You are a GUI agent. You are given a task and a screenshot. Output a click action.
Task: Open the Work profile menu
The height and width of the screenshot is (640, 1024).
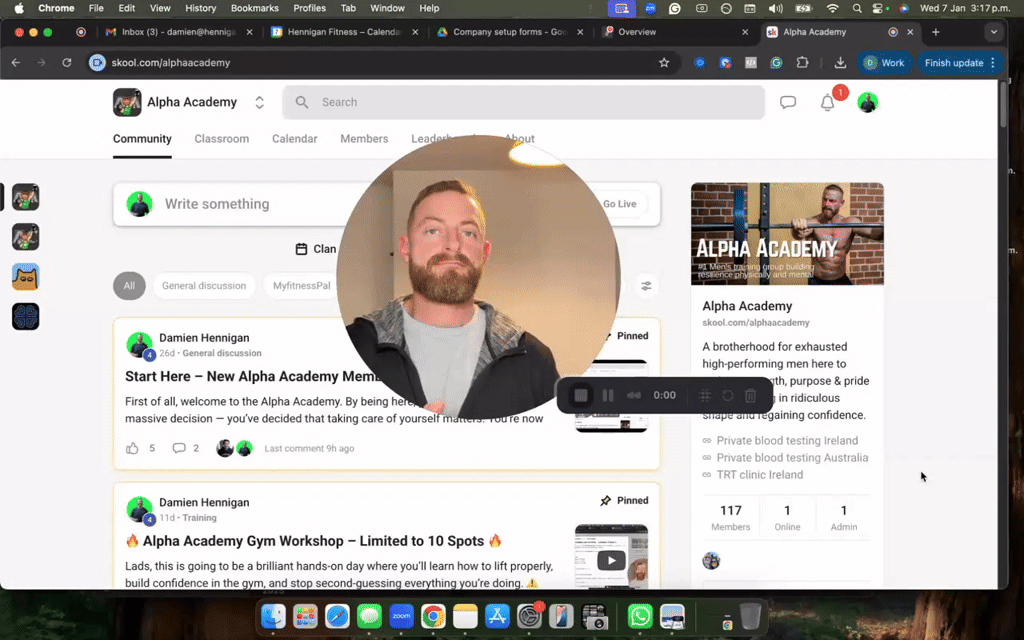pos(884,63)
